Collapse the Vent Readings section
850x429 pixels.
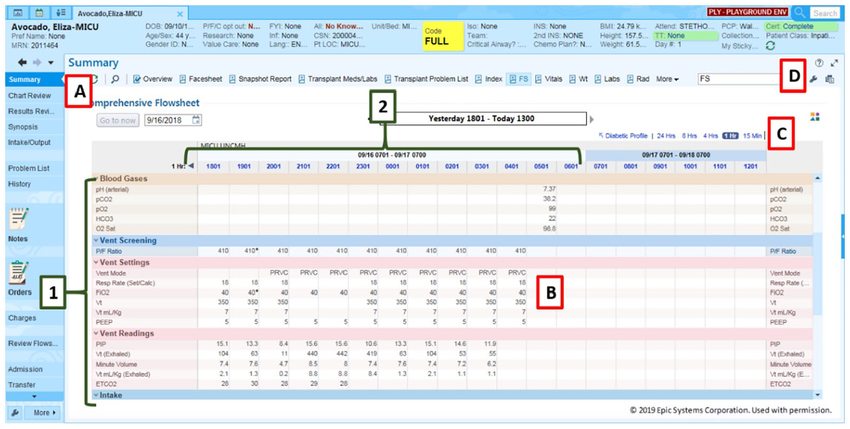[x=96, y=333]
